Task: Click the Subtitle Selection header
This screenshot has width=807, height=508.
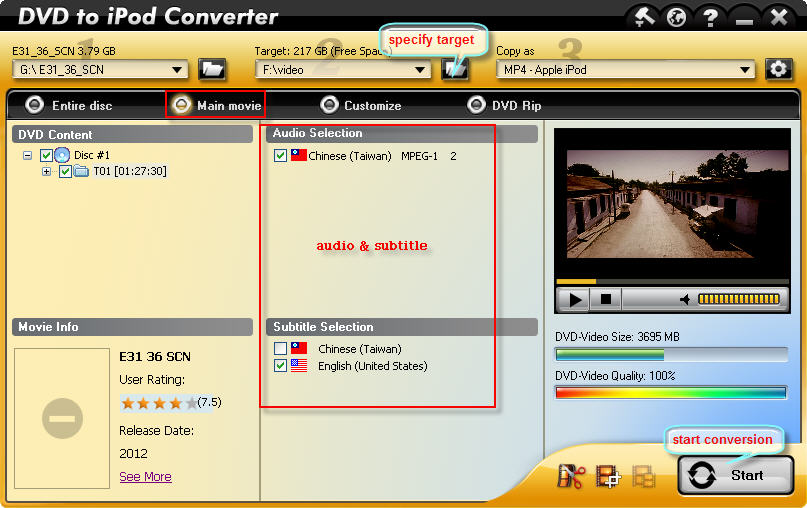Action: tap(402, 327)
